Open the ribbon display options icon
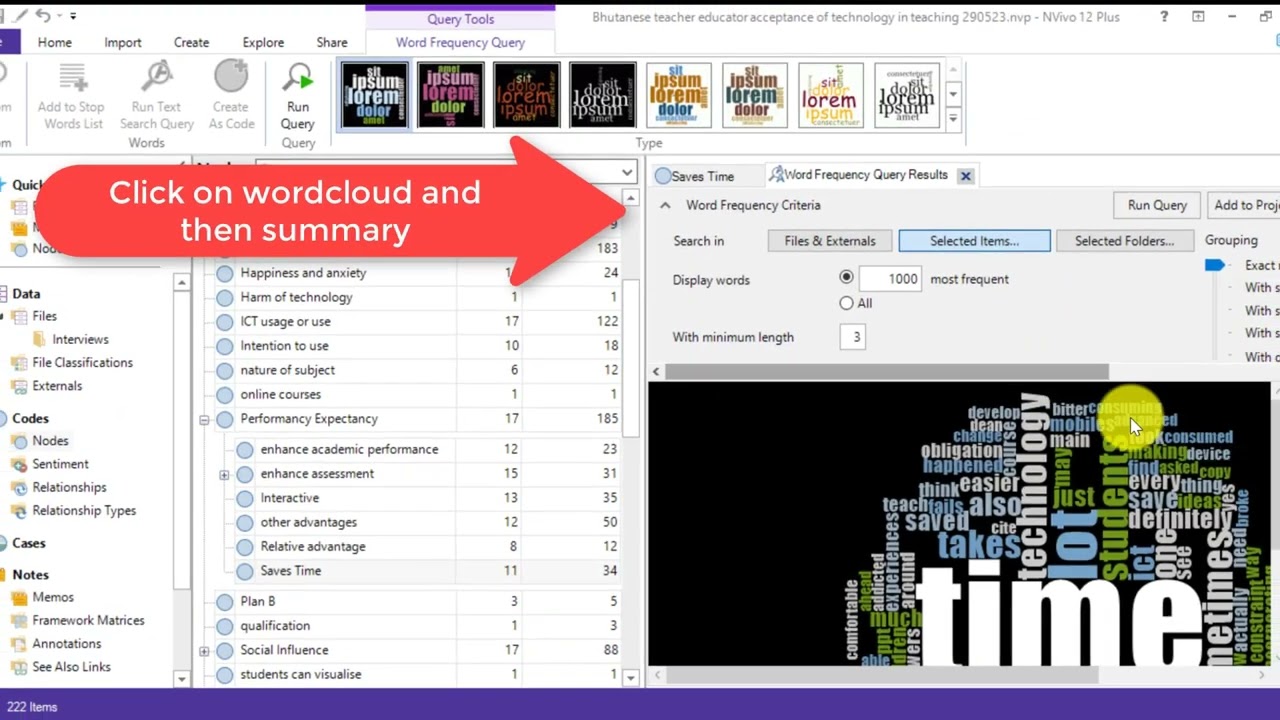Screen dimensions: 1280x720 click(x=1198, y=17)
